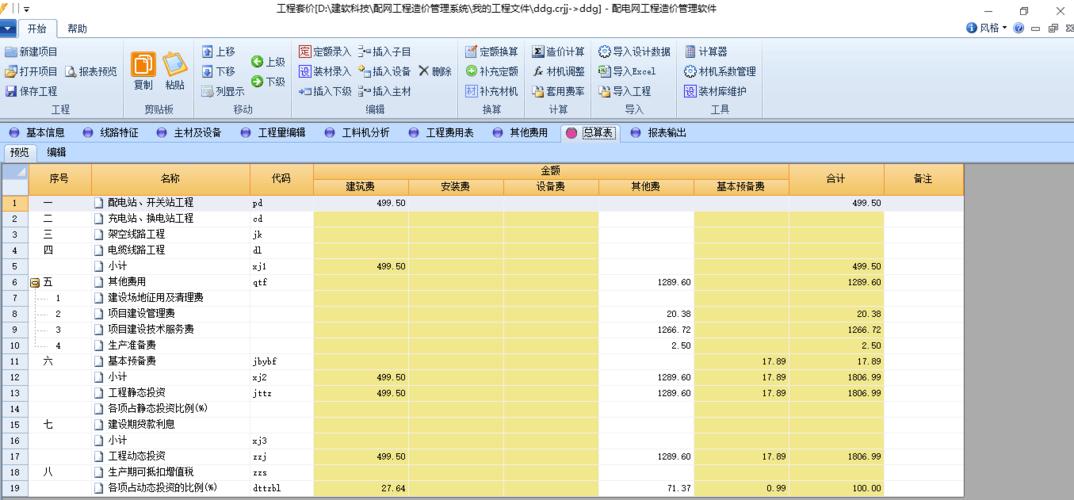Image resolution: width=1074 pixels, height=500 pixels.
Task: Switch to 工程量编辑 section
Action: 273,133
